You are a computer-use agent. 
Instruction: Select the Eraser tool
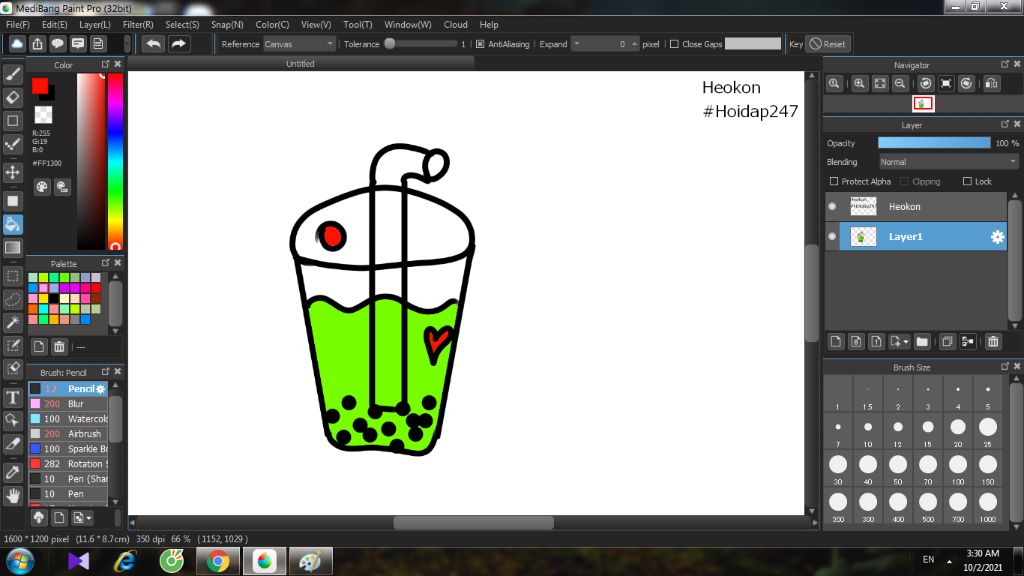click(13, 97)
